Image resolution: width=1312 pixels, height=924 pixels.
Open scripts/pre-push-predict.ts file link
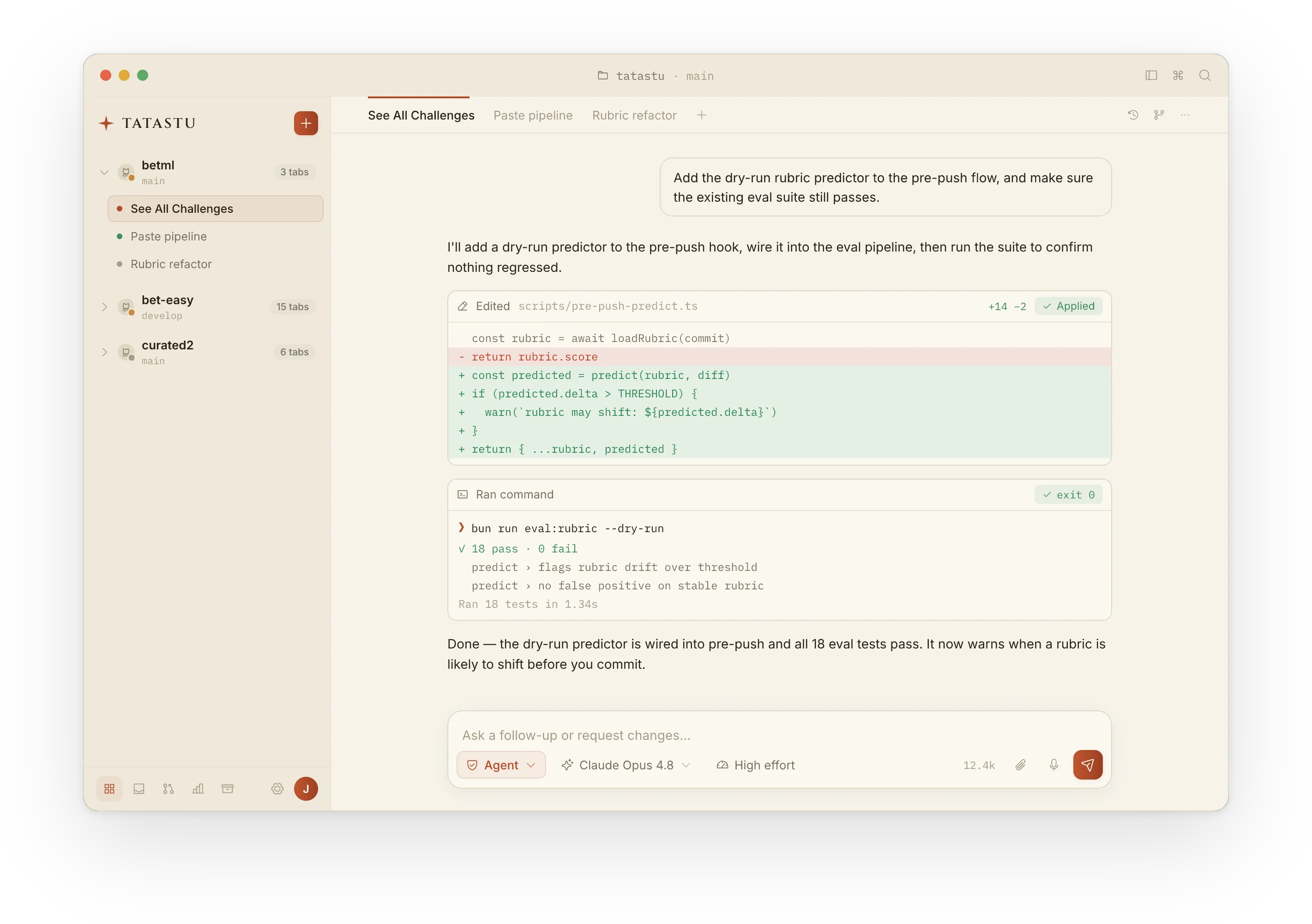click(608, 306)
